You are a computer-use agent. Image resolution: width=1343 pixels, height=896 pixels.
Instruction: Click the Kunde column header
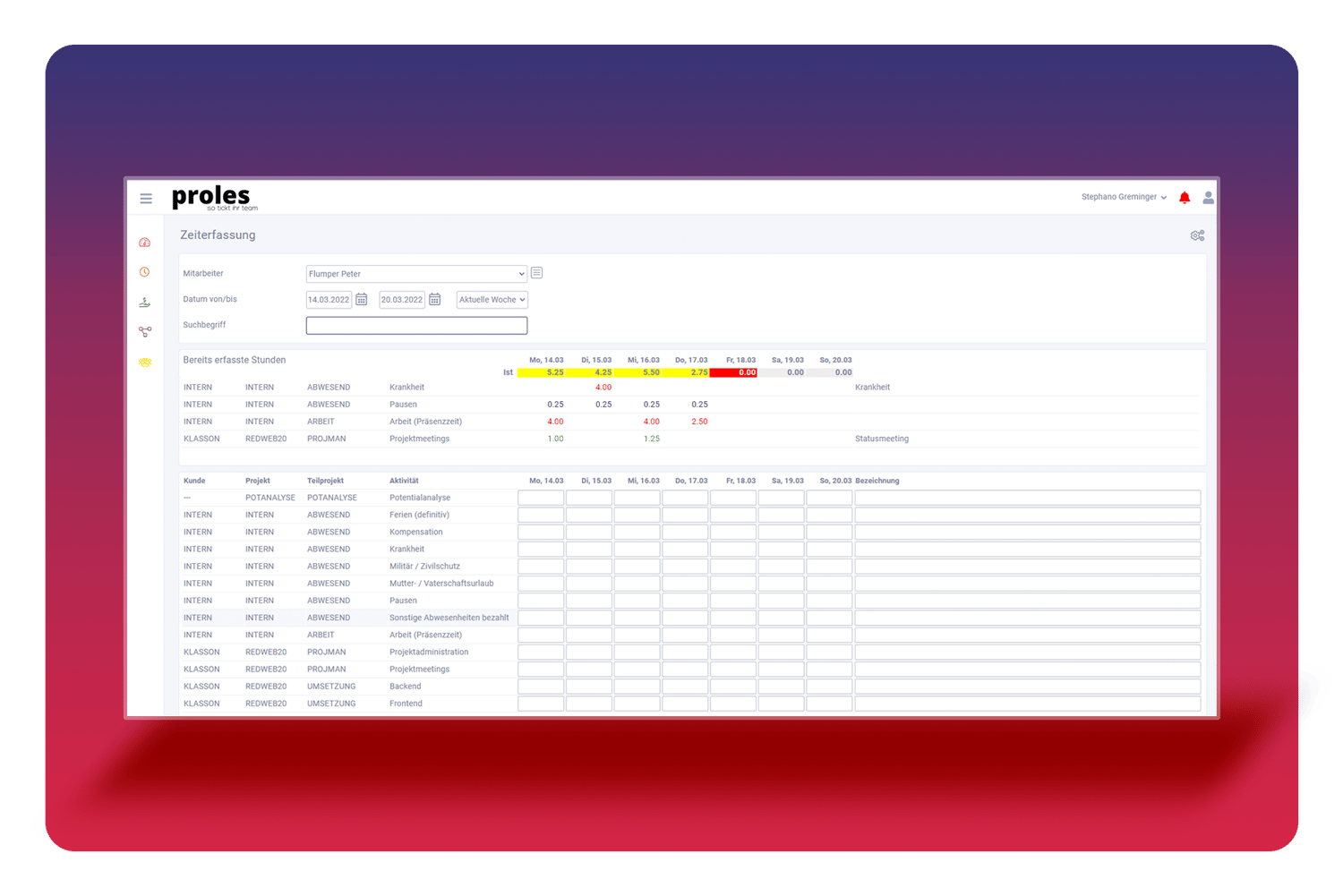click(194, 481)
